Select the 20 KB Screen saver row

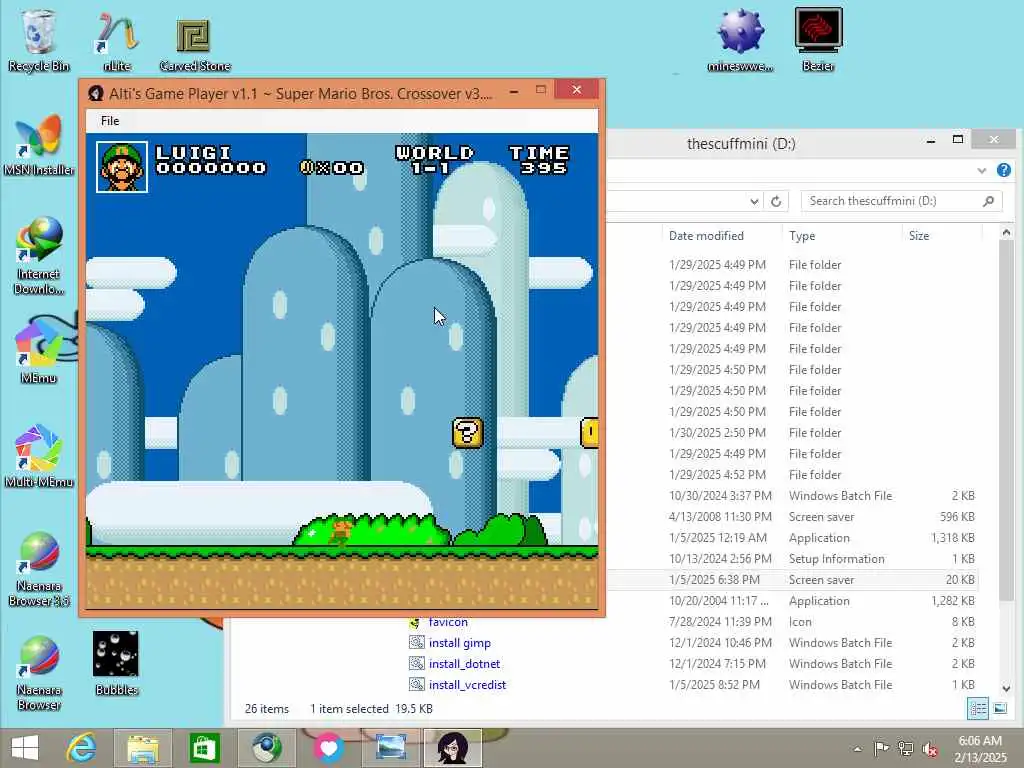tap(792, 579)
